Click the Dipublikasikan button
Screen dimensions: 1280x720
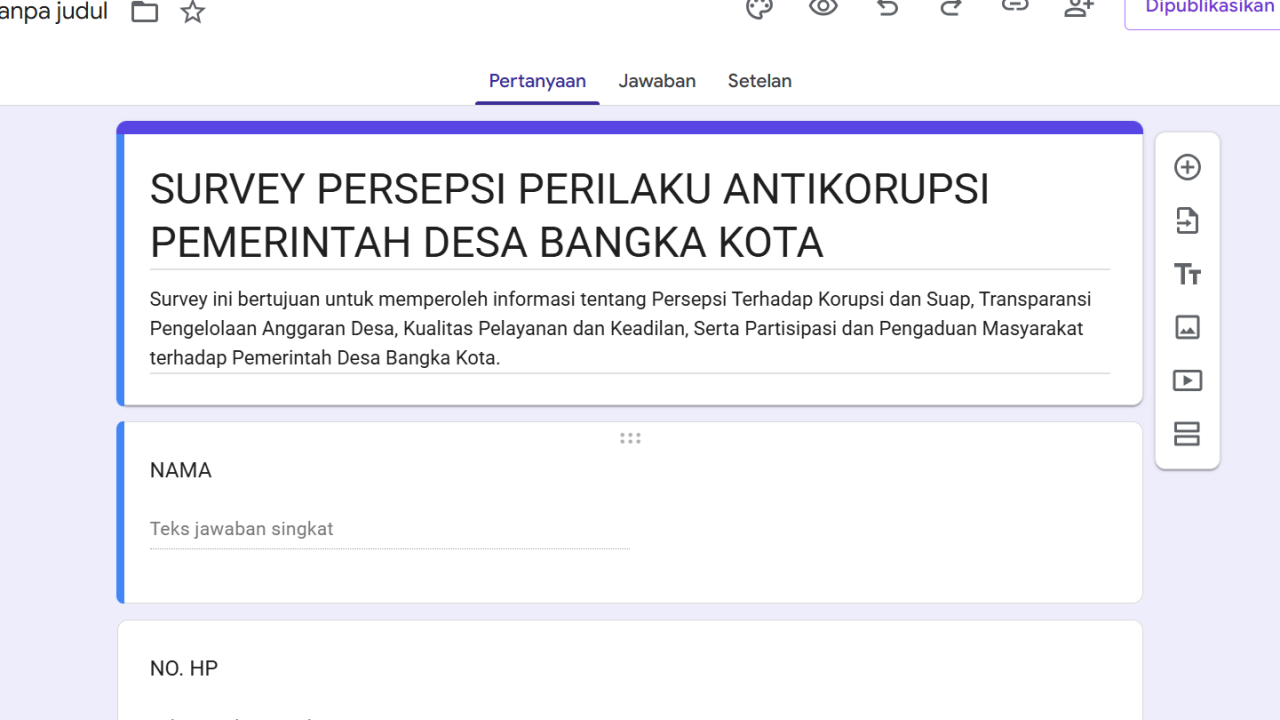[x=1203, y=10]
